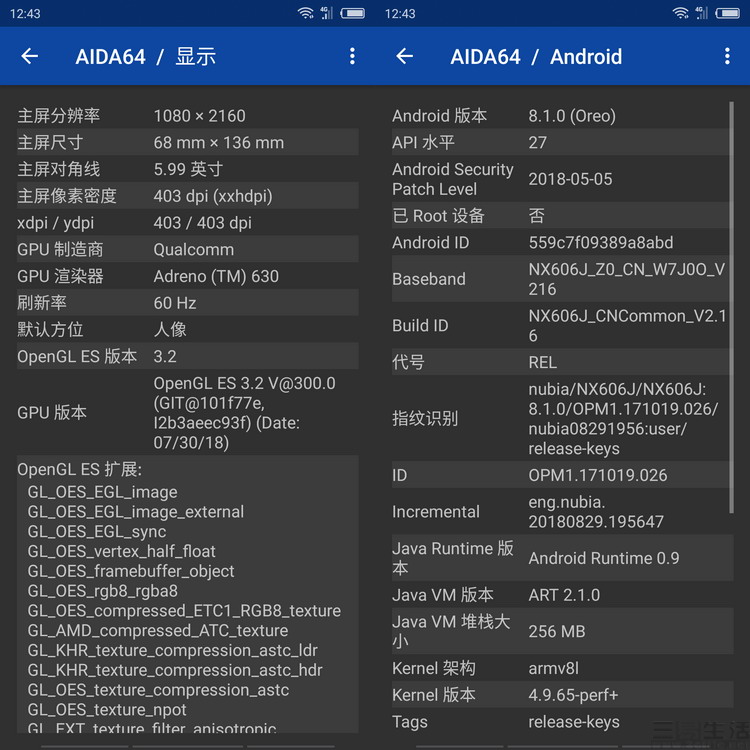Tap back arrow on the 显示 screen
The height and width of the screenshot is (750, 750).
click(30, 57)
